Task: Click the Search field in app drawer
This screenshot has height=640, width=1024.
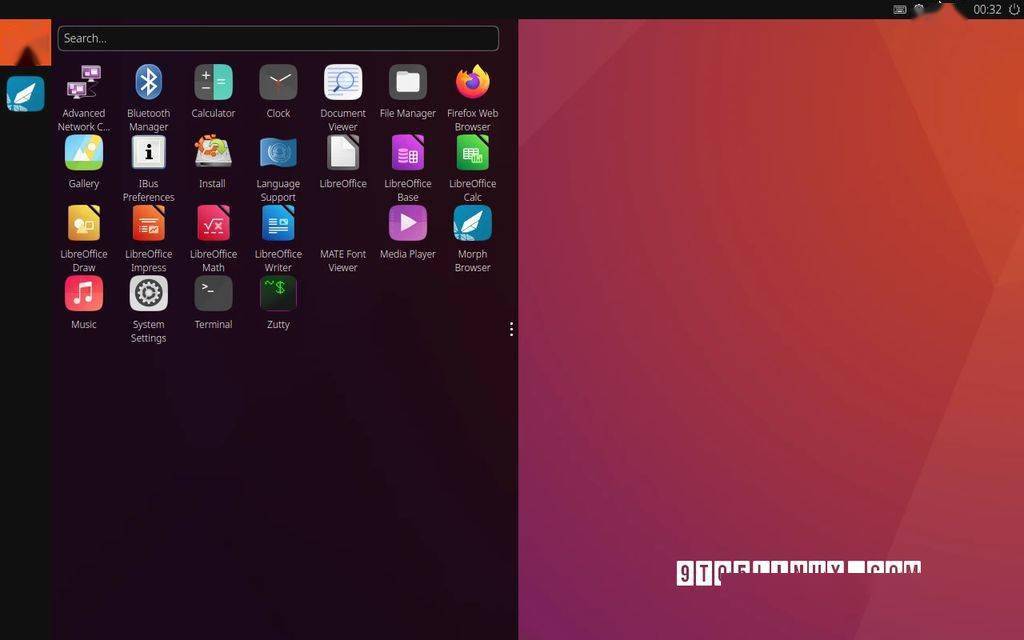Action: 278,39
